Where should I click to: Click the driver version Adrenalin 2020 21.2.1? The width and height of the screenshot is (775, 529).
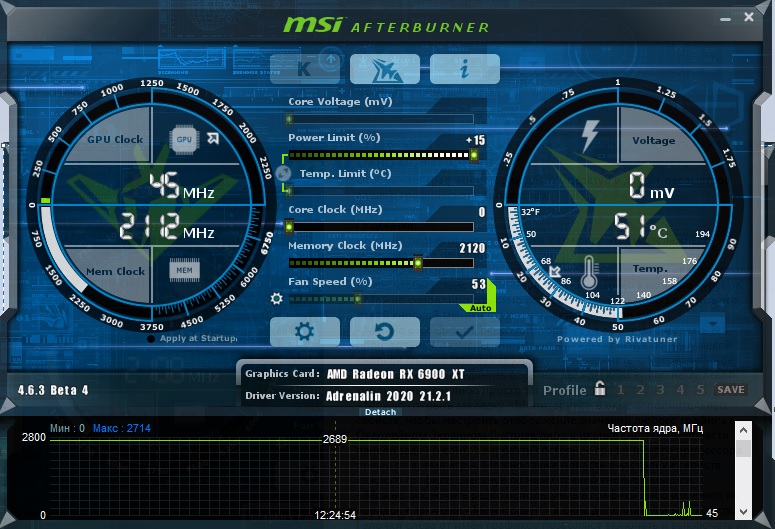click(388, 396)
